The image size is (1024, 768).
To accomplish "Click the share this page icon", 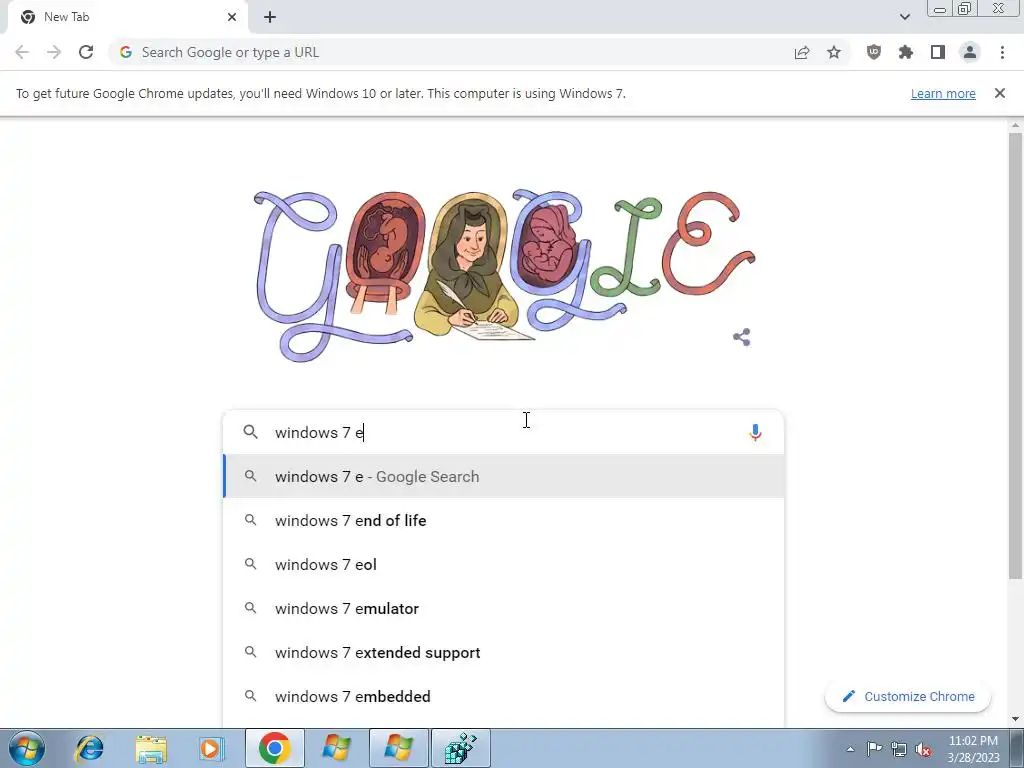I will pyautogui.click(x=802, y=52).
